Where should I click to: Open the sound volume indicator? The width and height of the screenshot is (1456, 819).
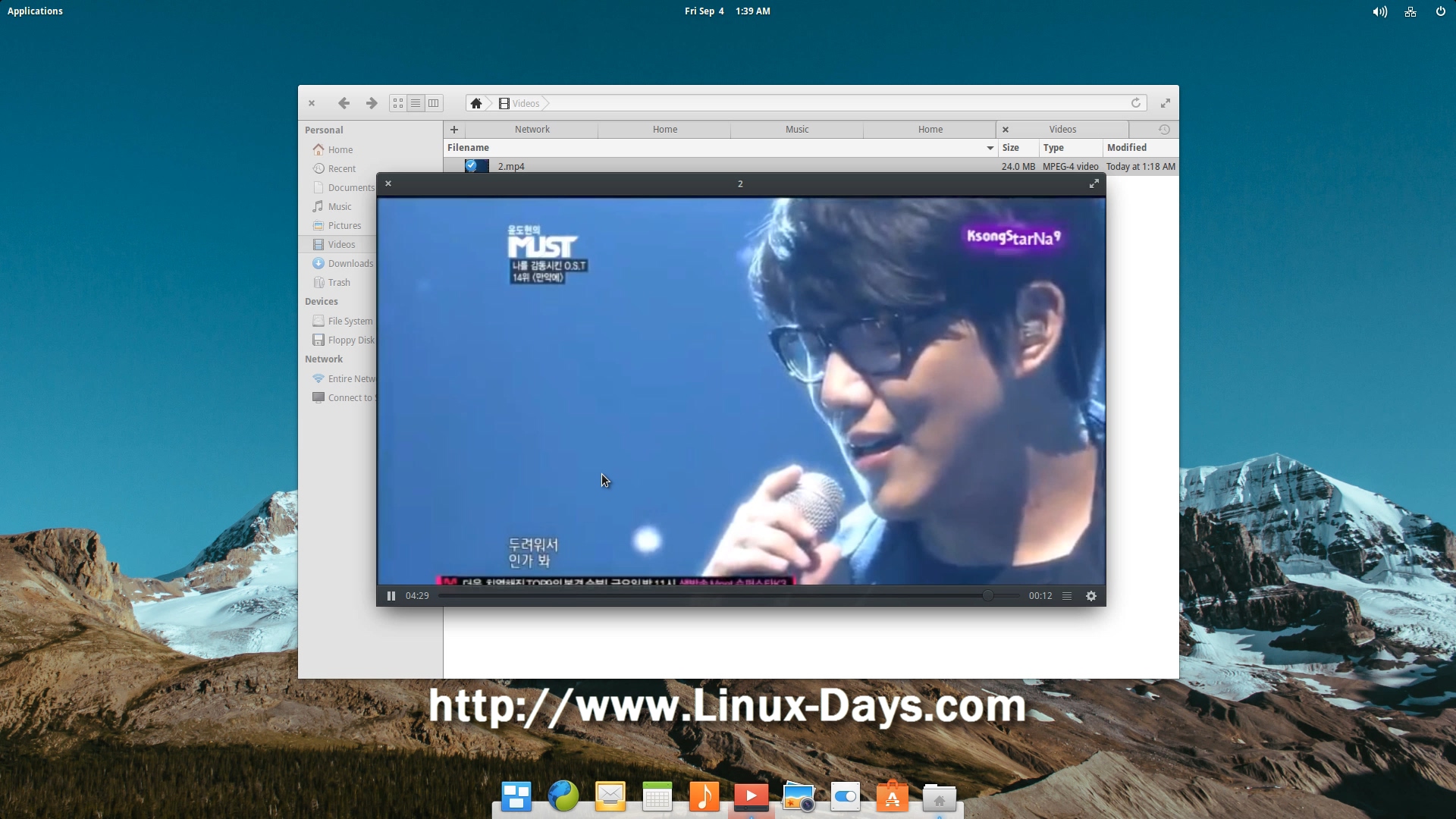tap(1380, 11)
